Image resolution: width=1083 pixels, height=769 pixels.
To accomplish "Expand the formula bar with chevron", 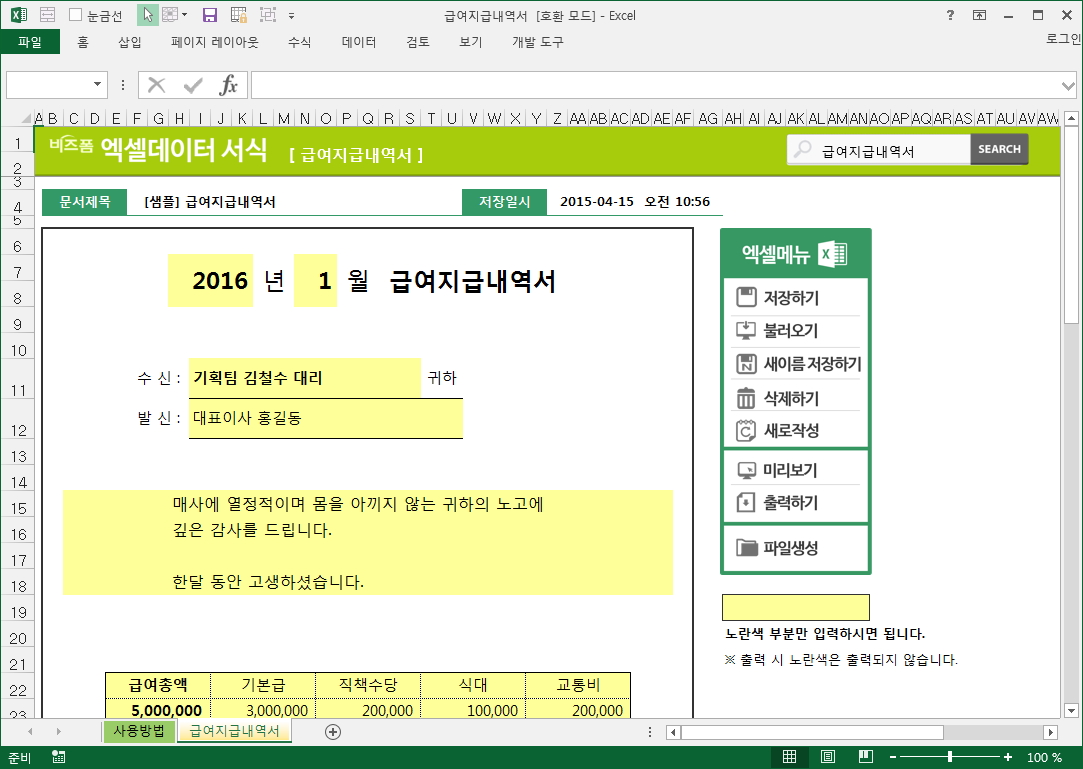I will point(1069,85).
